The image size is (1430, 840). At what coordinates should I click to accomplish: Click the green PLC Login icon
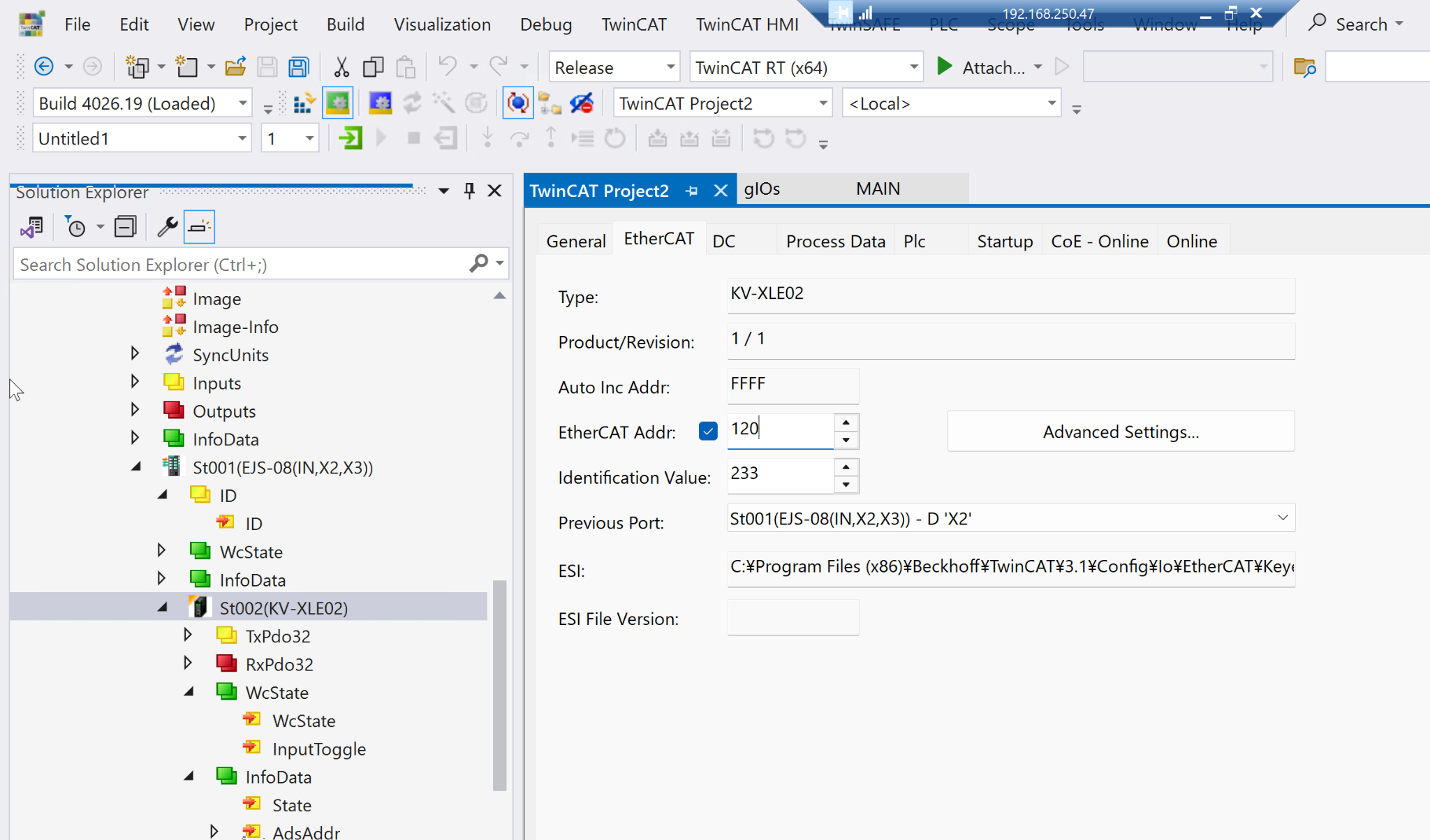pyautogui.click(x=350, y=138)
